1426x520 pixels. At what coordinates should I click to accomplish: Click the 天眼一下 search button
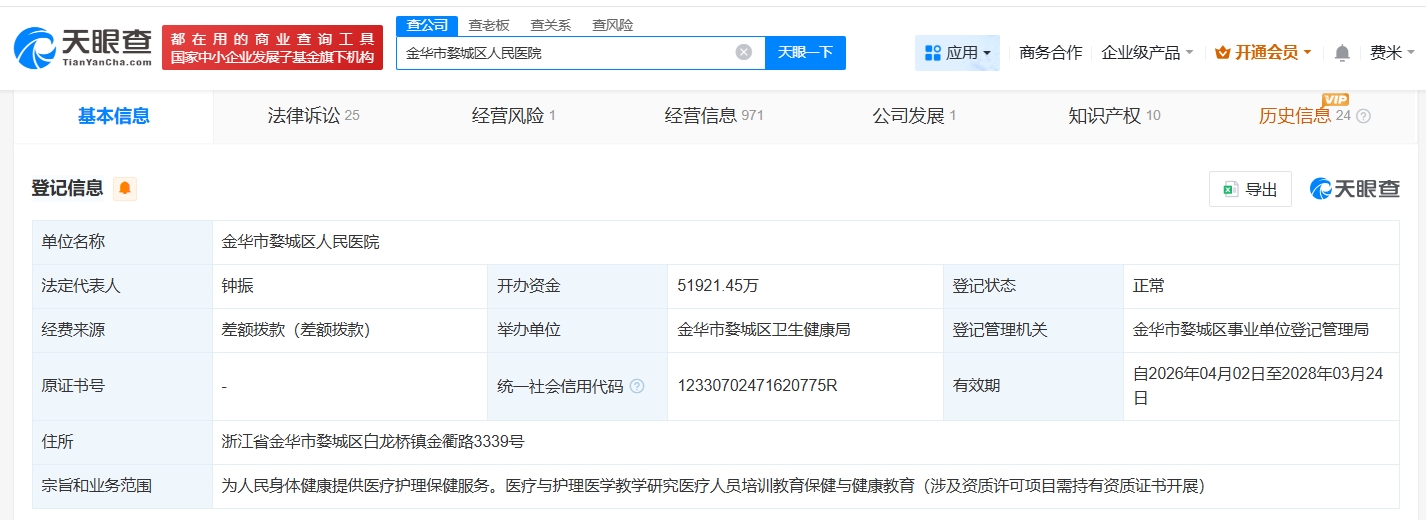pos(805,53)
